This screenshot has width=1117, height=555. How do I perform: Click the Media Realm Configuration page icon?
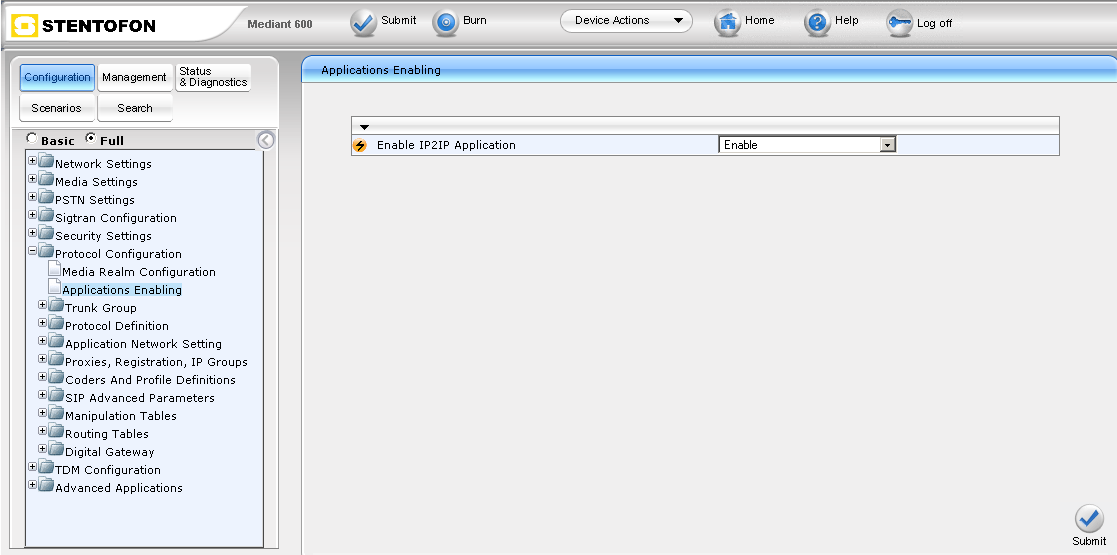point(54,269)
